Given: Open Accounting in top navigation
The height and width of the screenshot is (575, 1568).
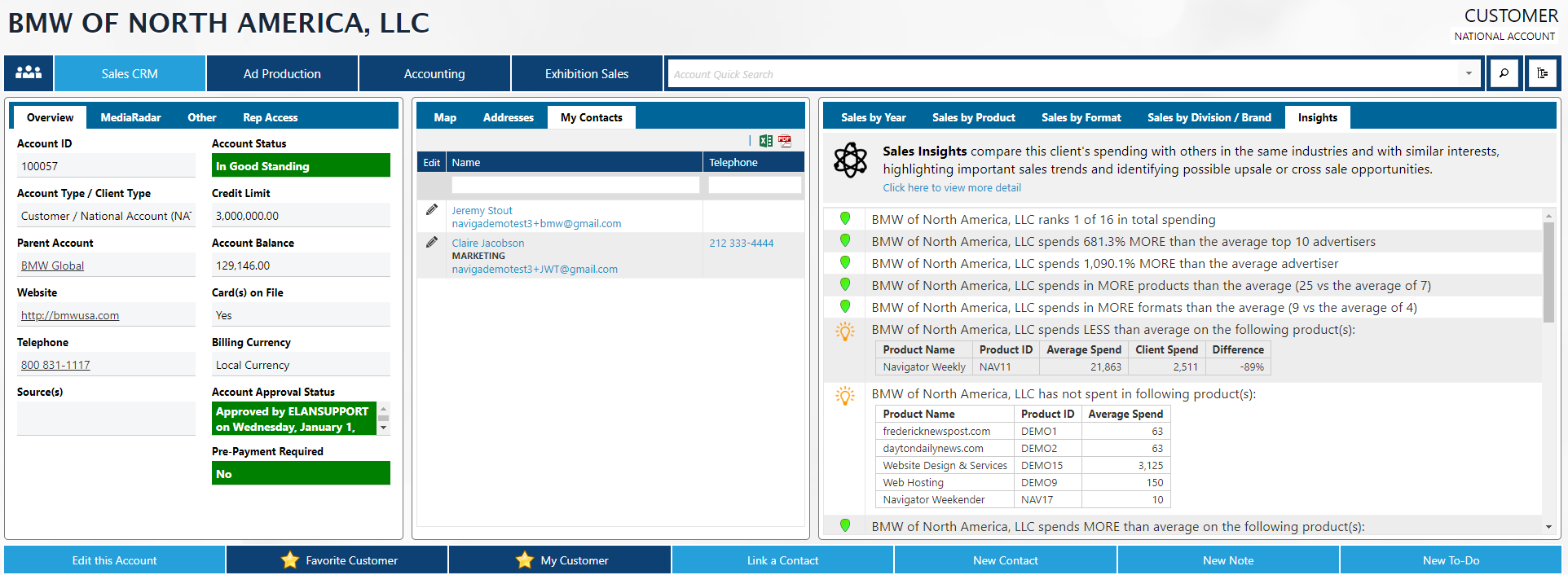Looking at the screenshot, I should click(x=434, y=73).
